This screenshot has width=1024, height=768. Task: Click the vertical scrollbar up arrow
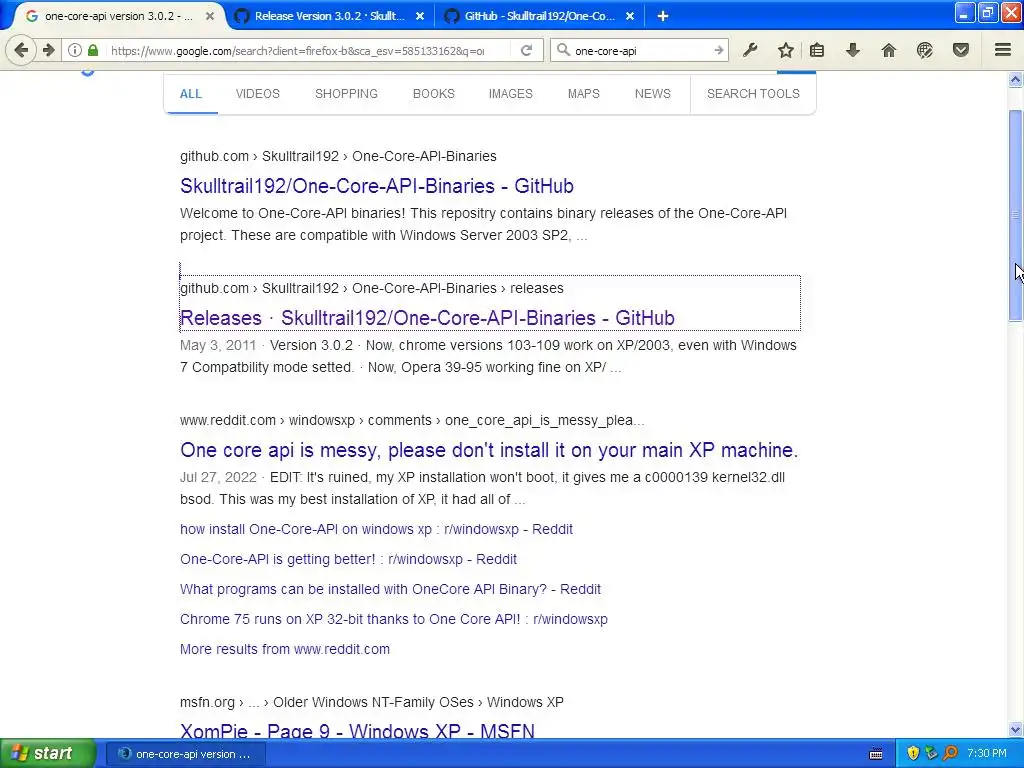[x=1015, y=80]
